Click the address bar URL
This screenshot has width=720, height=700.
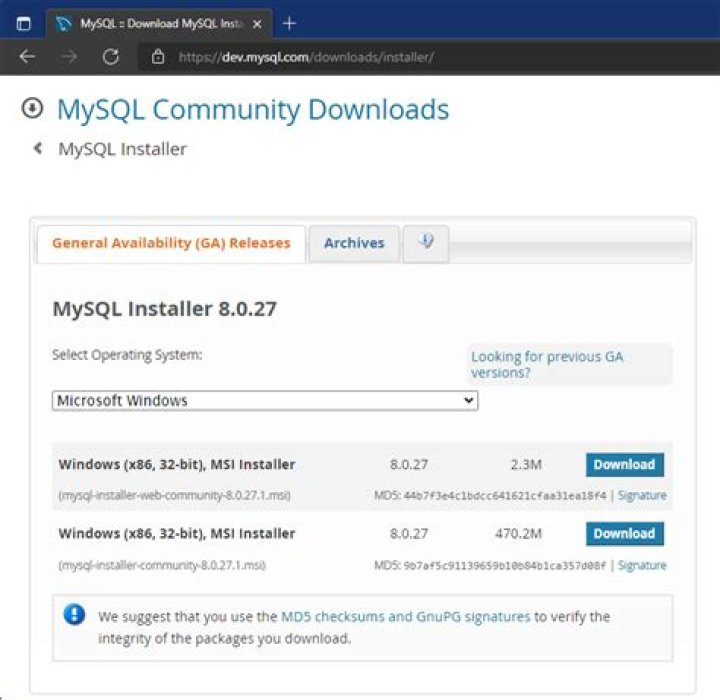(306, 57)
